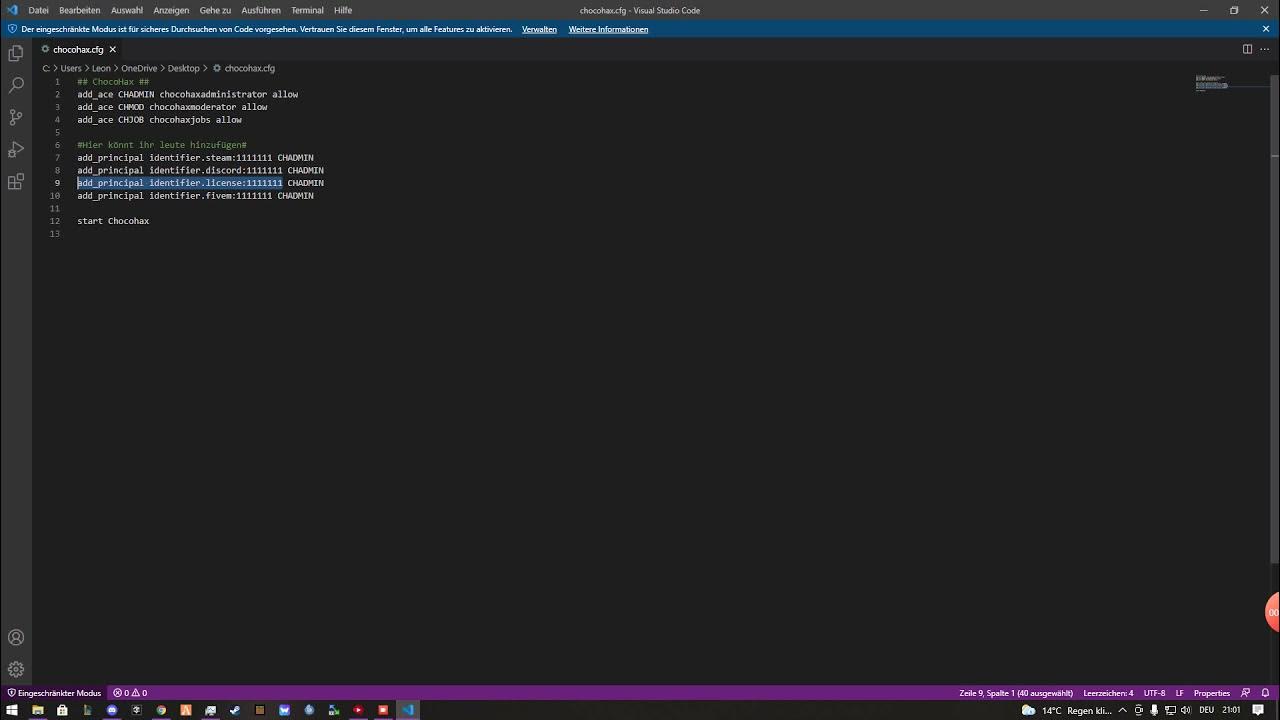Click the Leon breadcrumb segment
This screenshot has height=720, width=1280.
pyautogui.click(x=101, y=68)
